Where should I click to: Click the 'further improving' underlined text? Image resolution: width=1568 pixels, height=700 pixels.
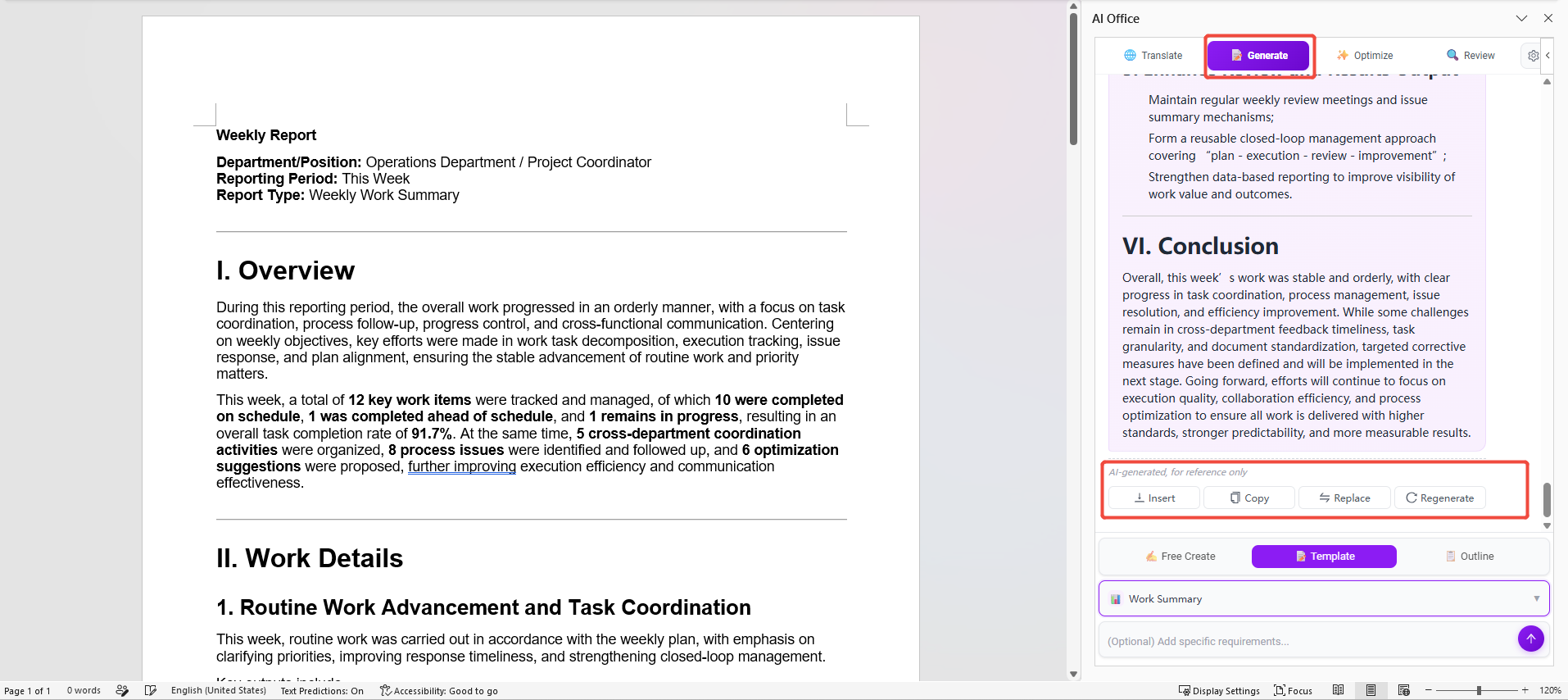coord(462,466)
